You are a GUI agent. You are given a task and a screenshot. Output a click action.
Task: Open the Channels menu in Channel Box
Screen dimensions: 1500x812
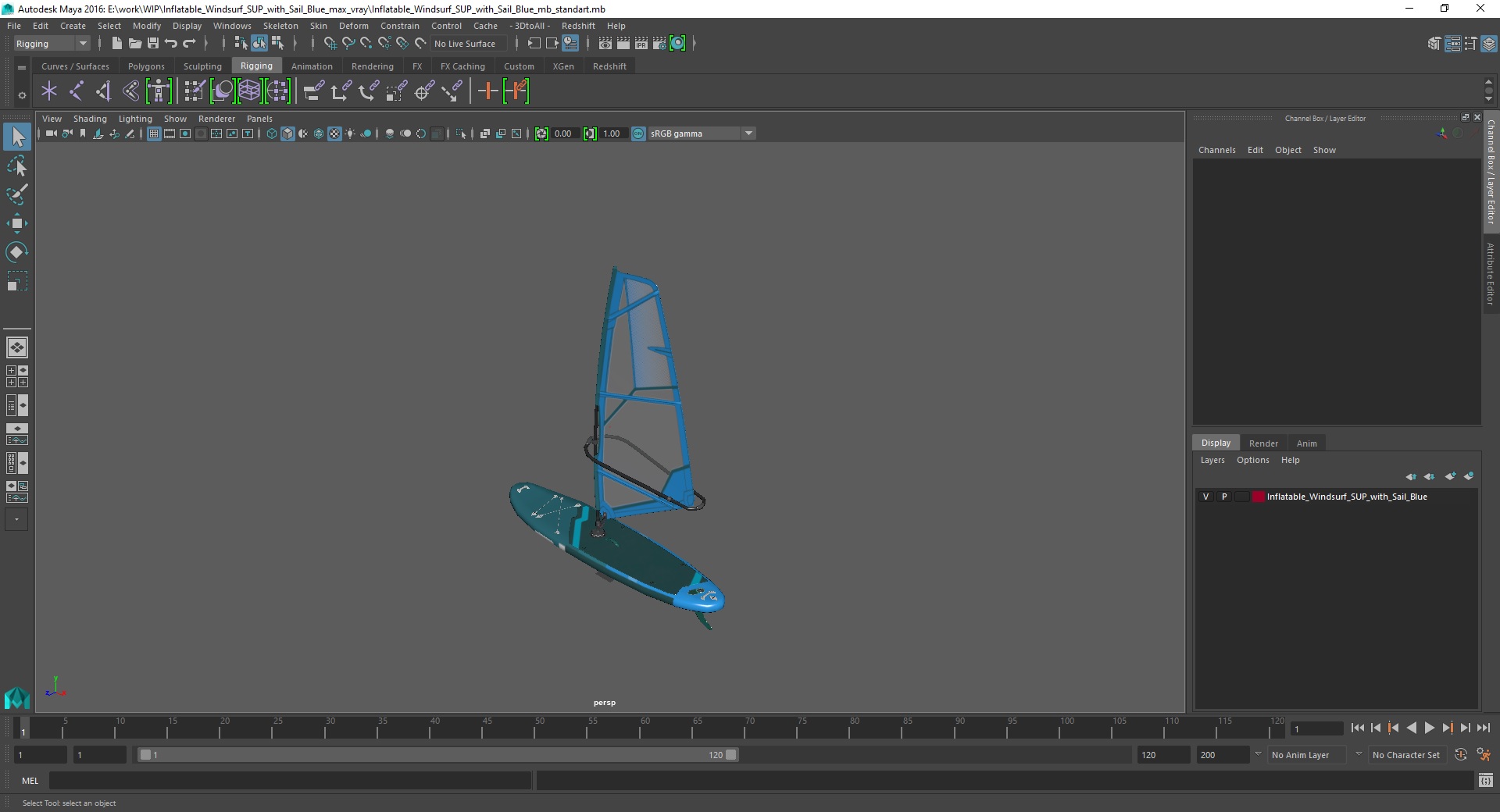(1216, 150)
